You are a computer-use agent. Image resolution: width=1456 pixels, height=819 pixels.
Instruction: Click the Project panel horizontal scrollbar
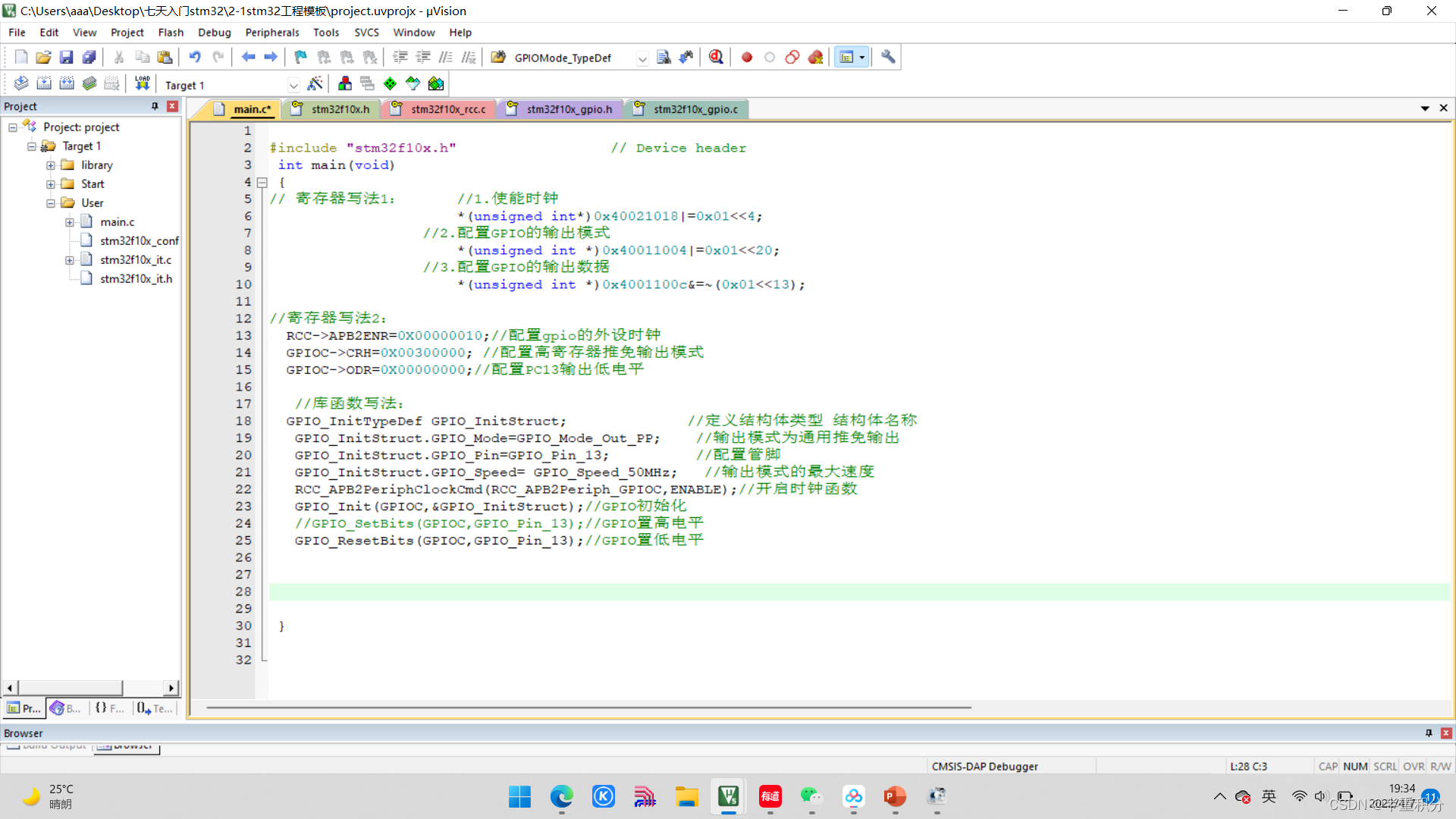coord(70,688)
